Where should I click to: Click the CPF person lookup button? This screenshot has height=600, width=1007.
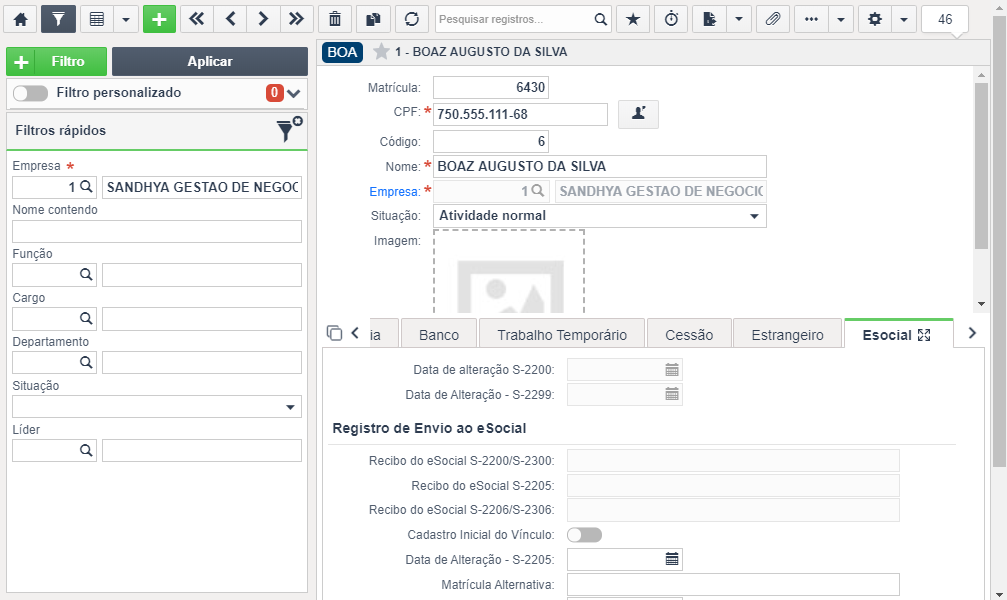[x=638, y=114]
